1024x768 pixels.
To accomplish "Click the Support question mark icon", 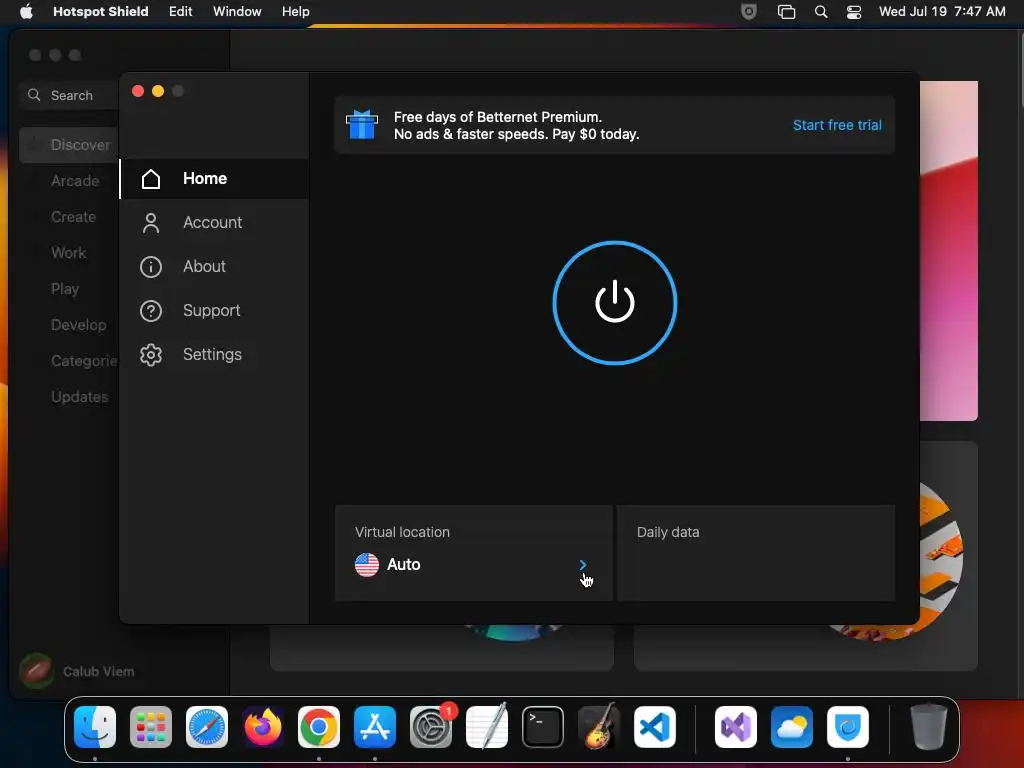I will pyautogui.click(x=151, y=311).
